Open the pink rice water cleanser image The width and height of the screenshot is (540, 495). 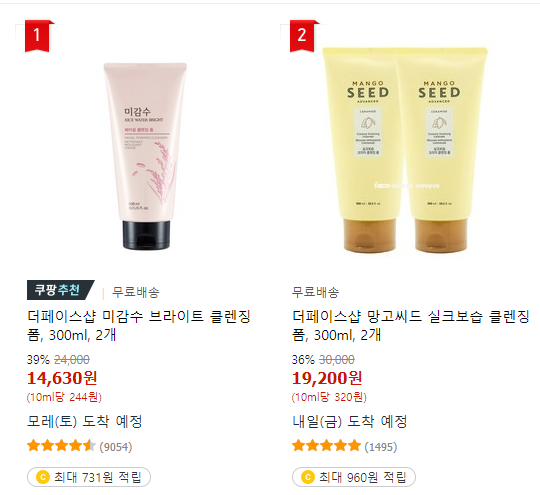pos(145,156)
